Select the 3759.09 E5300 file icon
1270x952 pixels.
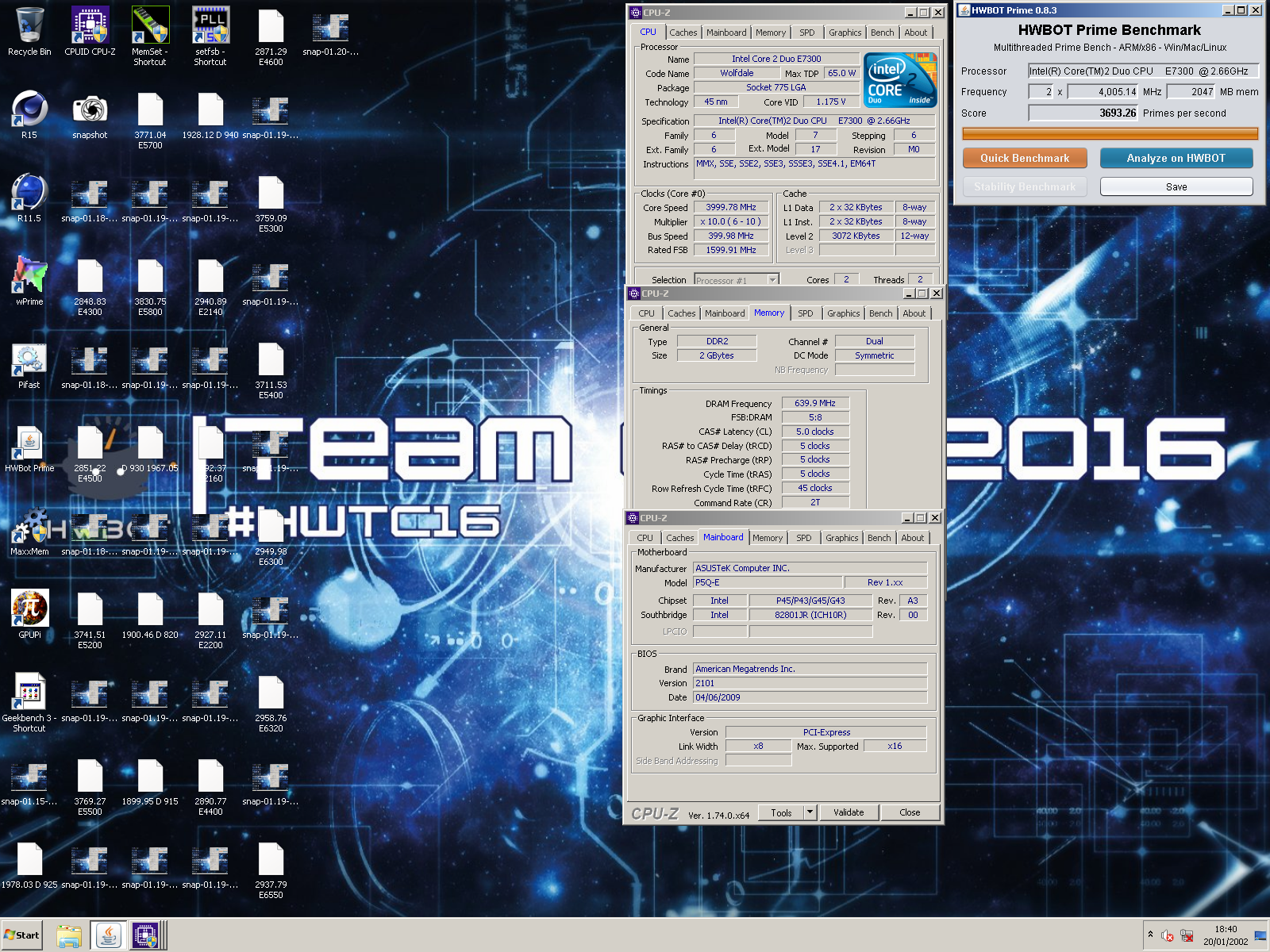271,203
